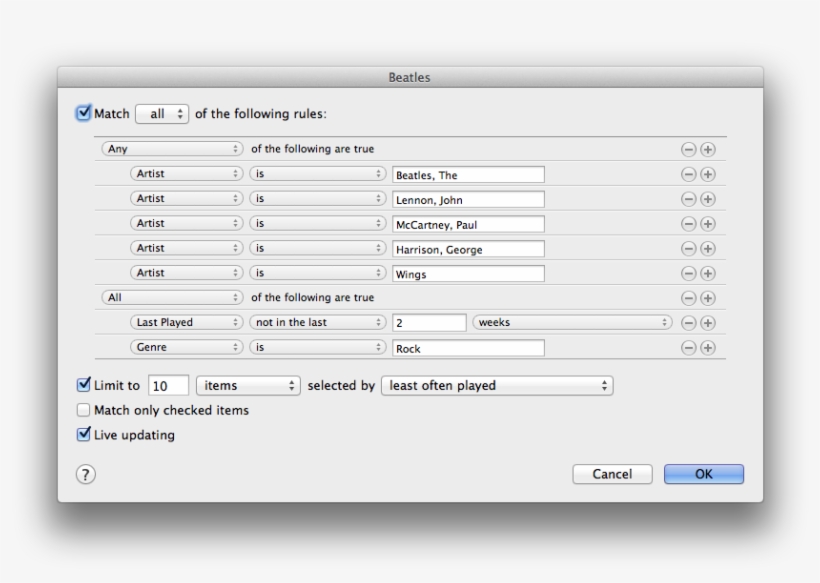Add rule after Harrison, George row

pyautogui.click(x=708, y=249)
